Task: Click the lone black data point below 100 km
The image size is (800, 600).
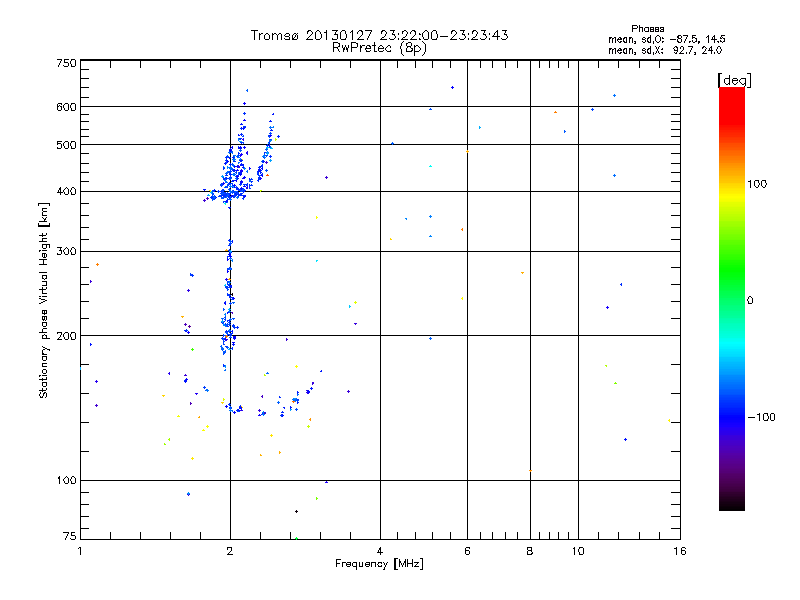Action: 296,512
